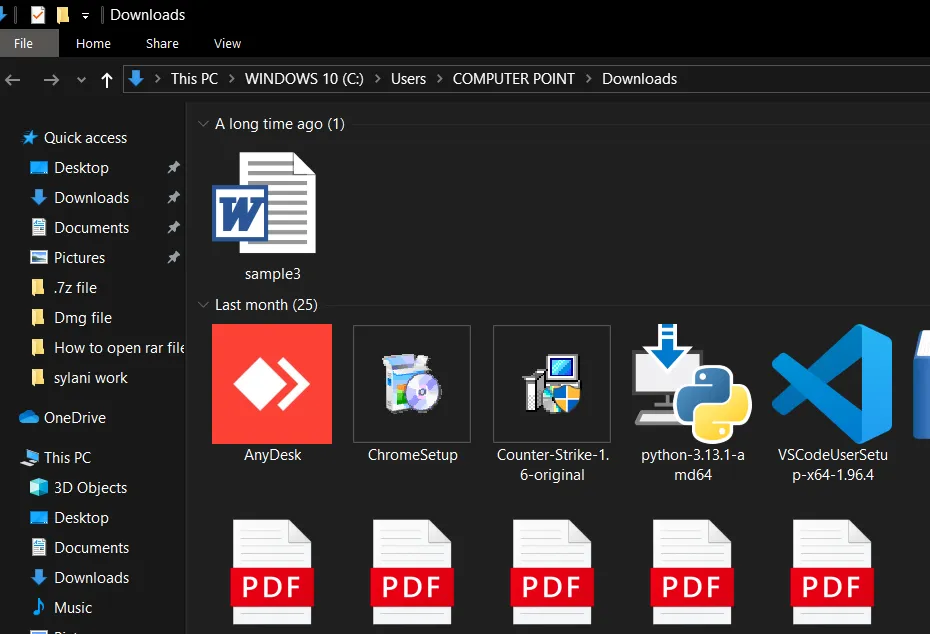930x634 pixels.
Task: Unpin Documents using its pin icon
Action: pos(173,227)
